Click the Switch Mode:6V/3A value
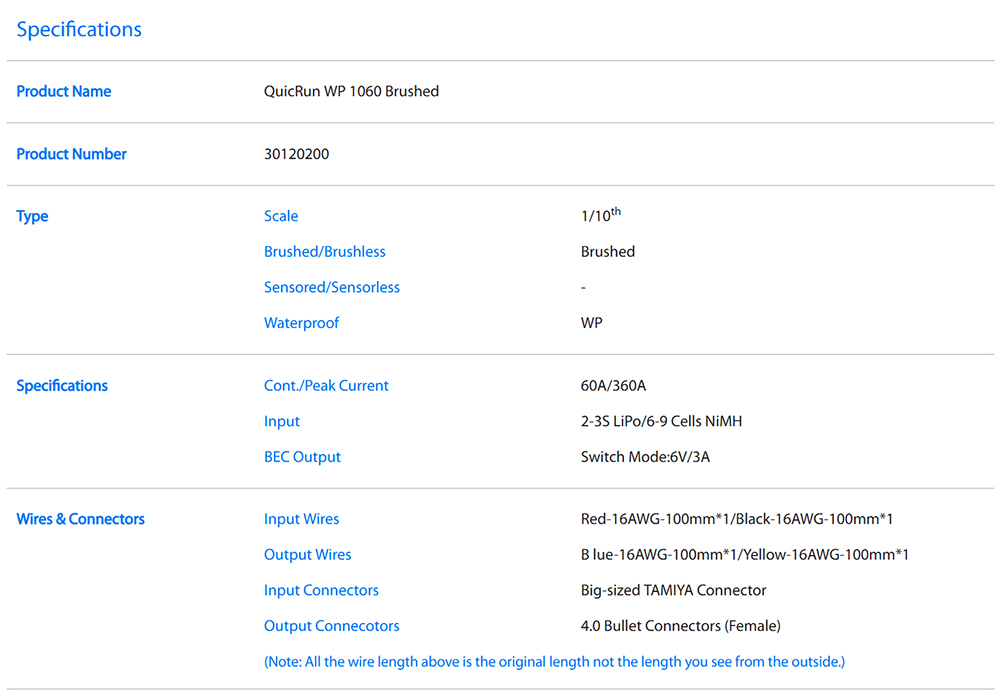This screenshot has width=1000, height=698. click(x=645, y=457)
